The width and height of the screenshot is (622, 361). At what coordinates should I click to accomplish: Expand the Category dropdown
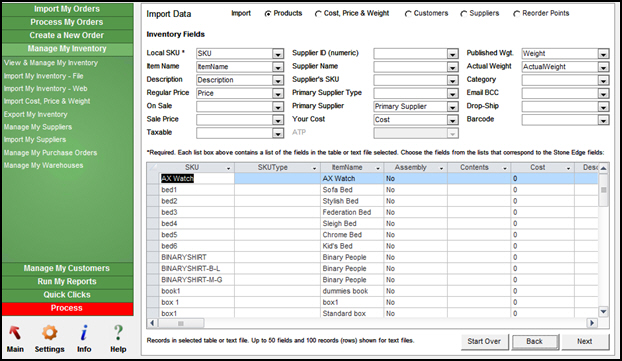click(603, 81)
